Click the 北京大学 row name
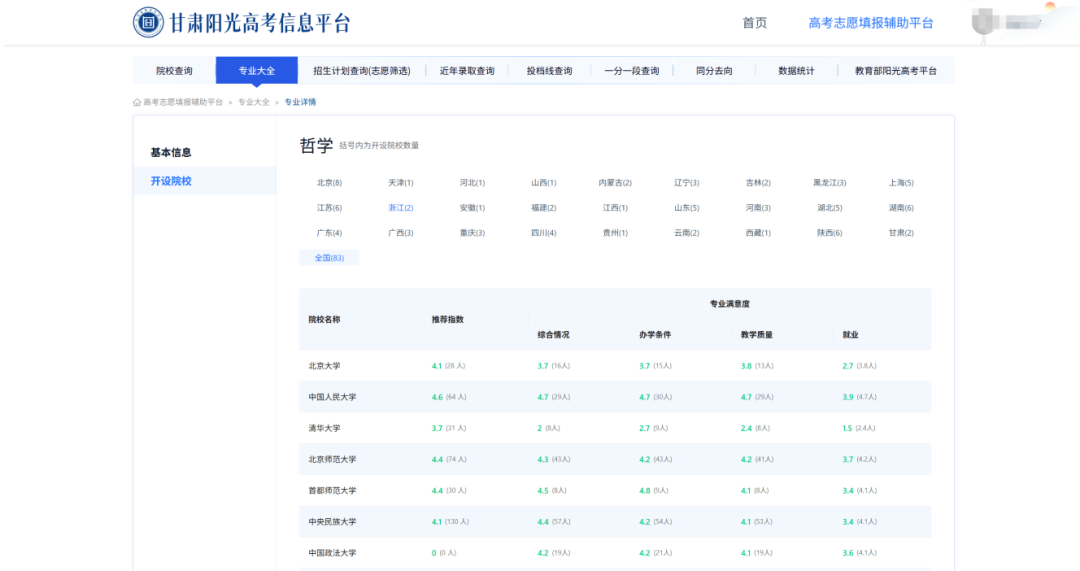This screenshot has height=571, width=1080. [324, 366]
